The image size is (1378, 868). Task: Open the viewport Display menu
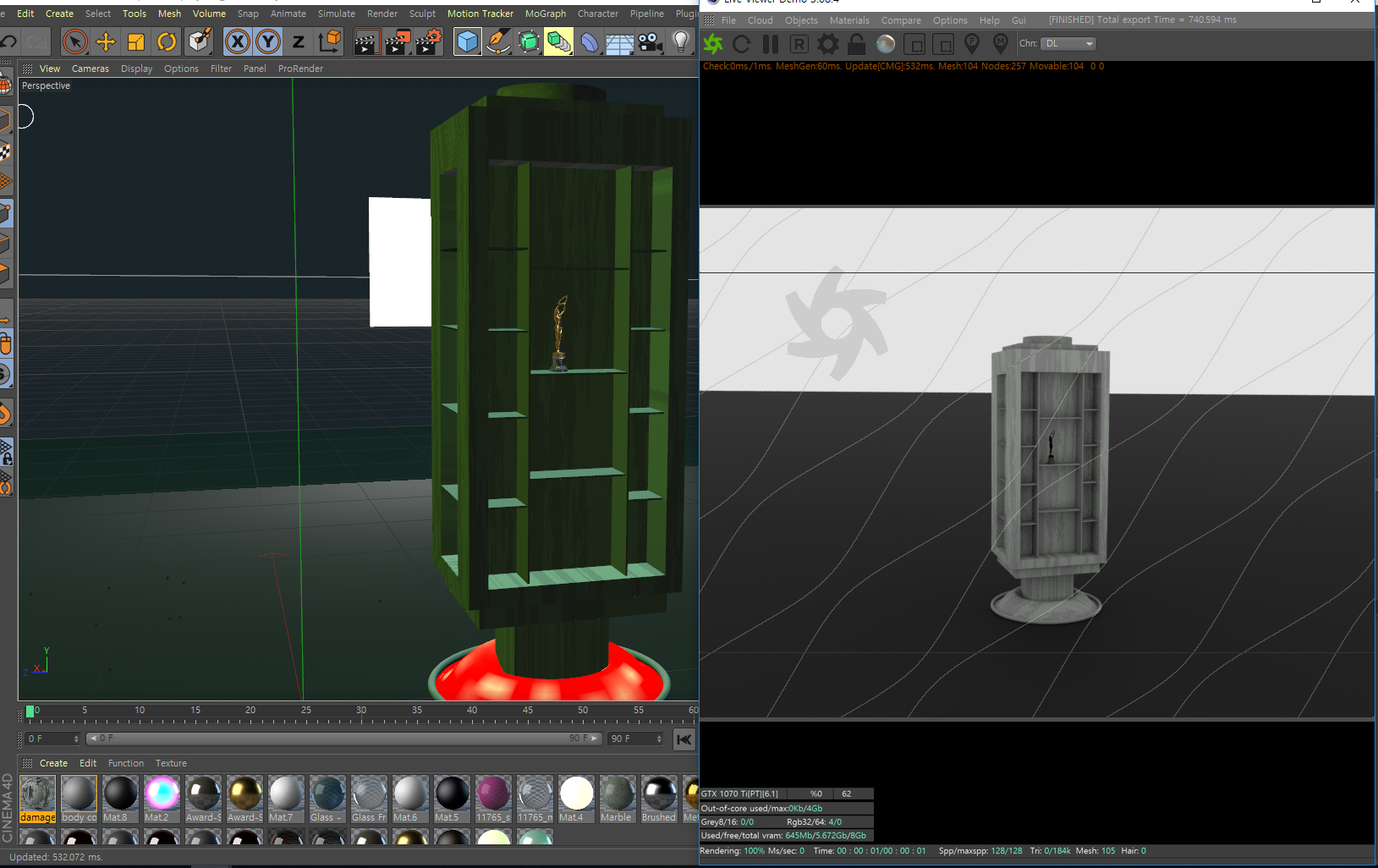(136, 69)
